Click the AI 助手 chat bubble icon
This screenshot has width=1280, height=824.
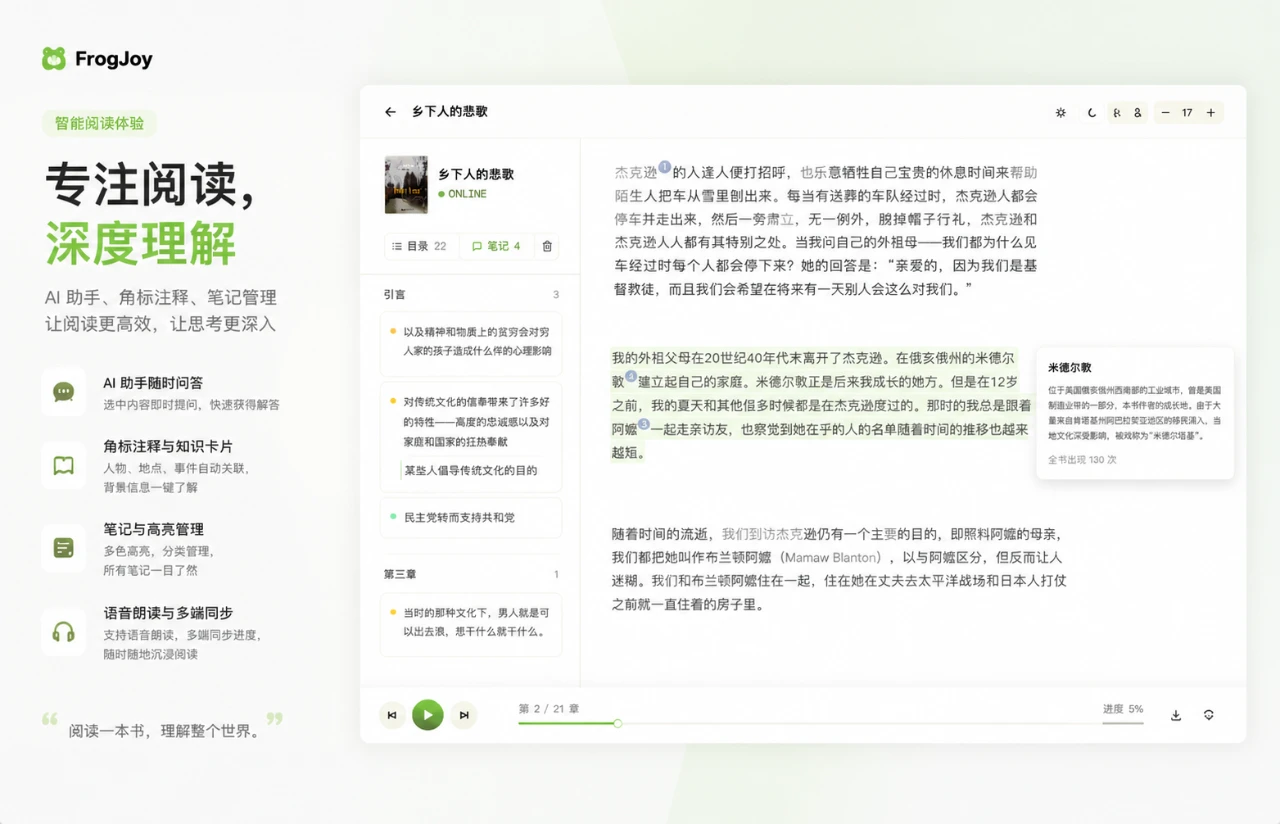pyautogui.click(x=64, y=391)
